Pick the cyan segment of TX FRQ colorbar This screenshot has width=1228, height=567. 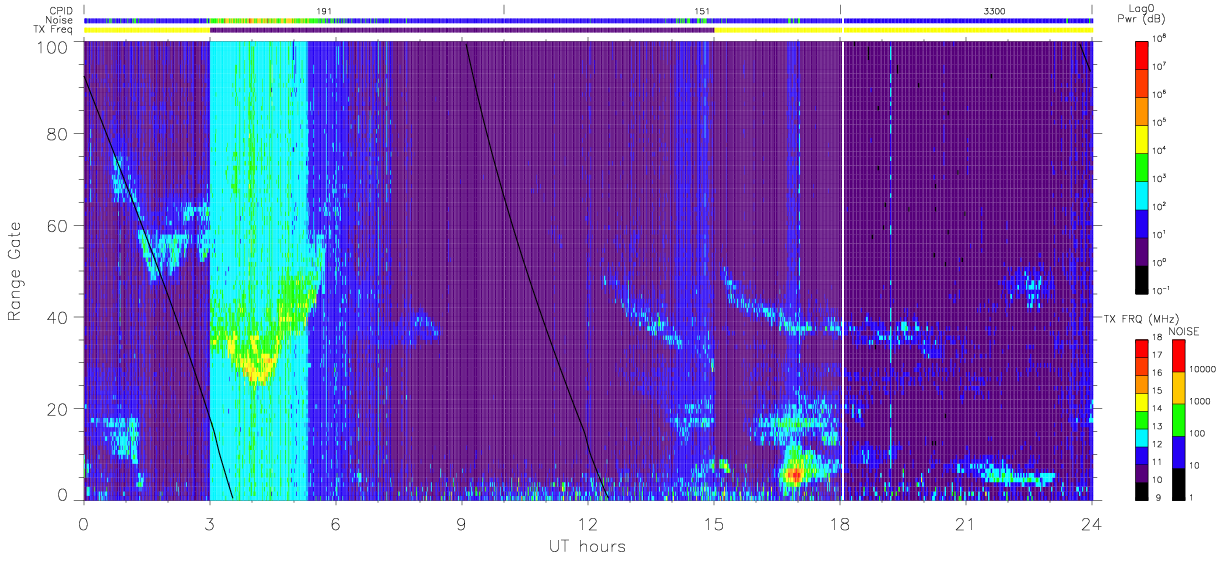tap(1143, 436)
